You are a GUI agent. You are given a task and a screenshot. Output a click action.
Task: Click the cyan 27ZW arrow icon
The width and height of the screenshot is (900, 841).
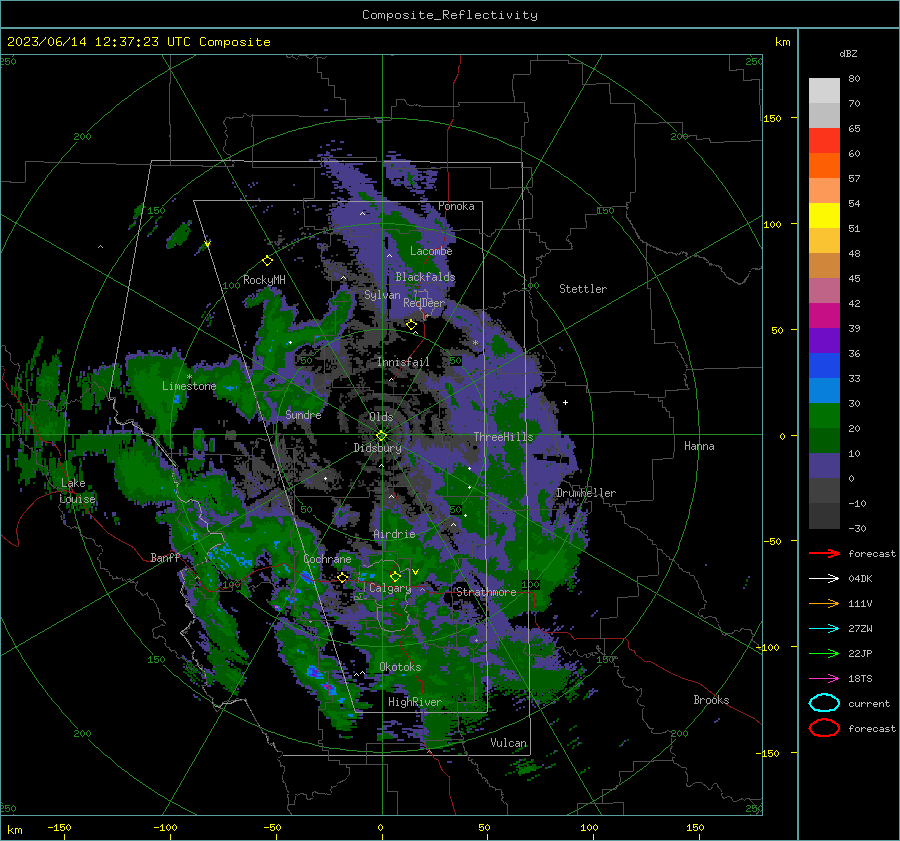tap(824, 628)
